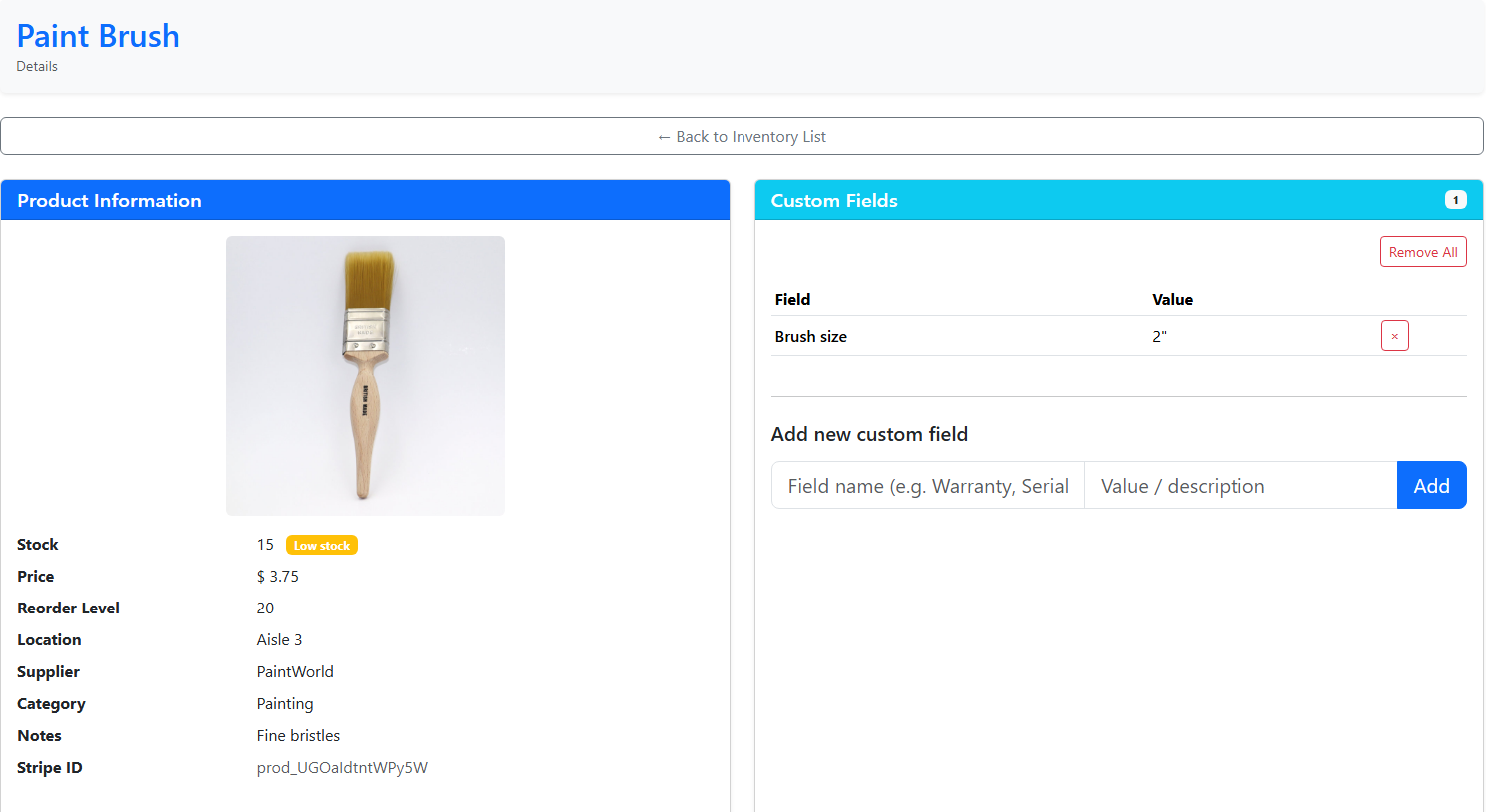Click the Value column header
This screenshot has width=1486, height=812.
pyautogui.click(x=1173, y=299)
